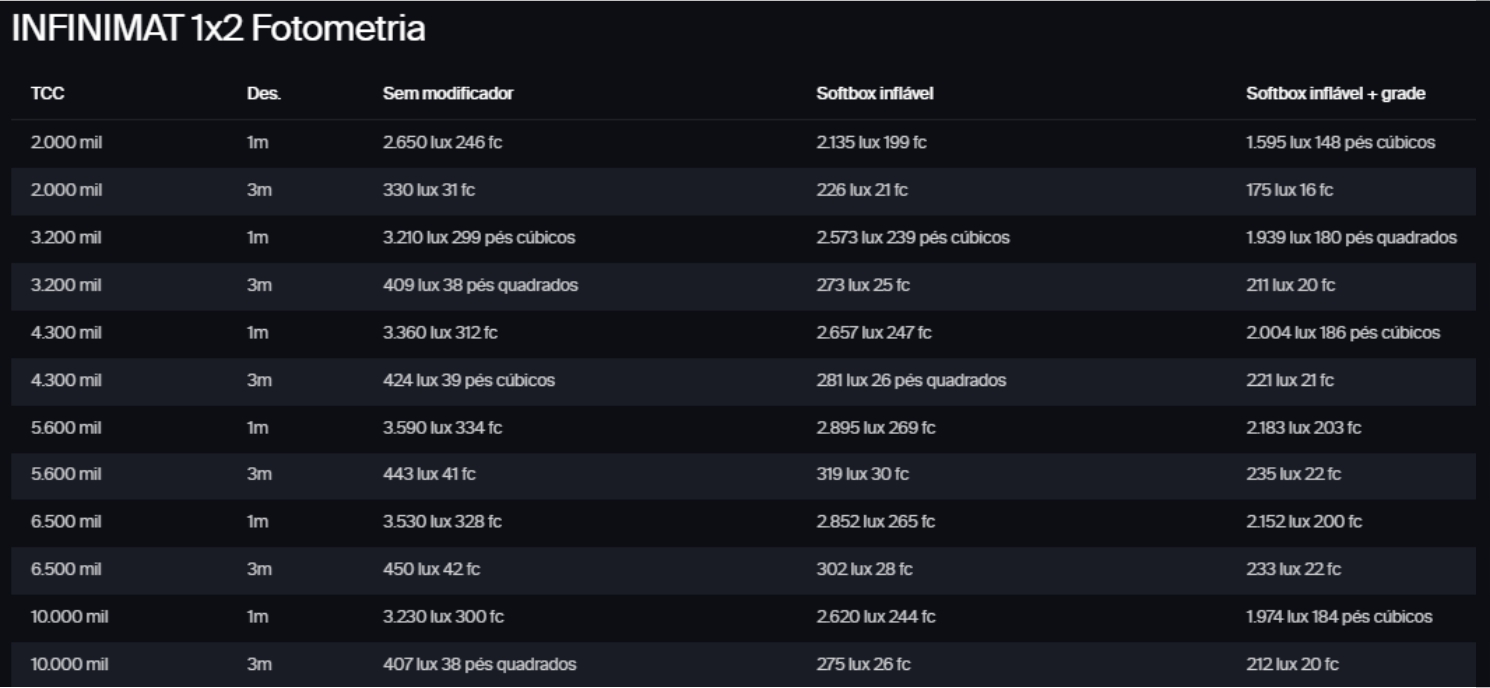
Task: Click the TCC column header
Action: (48, 94)
